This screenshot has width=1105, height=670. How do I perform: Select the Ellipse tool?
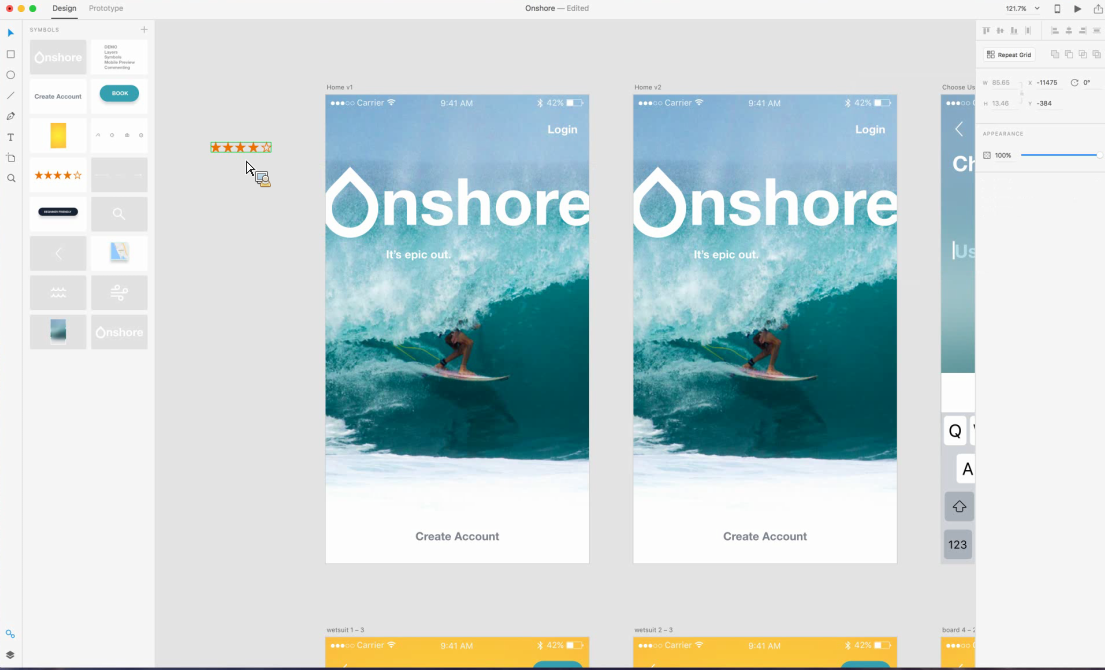pos(10,77)
